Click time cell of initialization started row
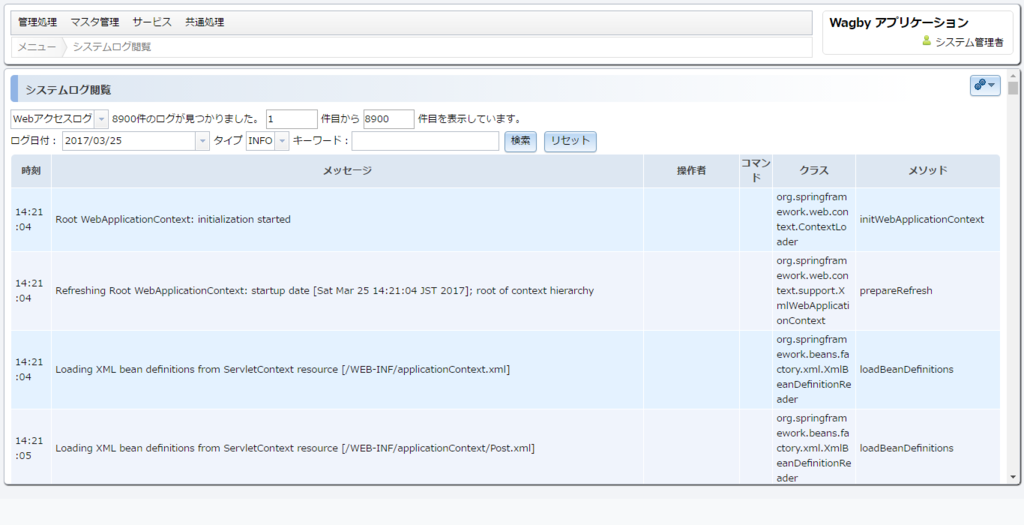The image size is (1024, 525). click(x=31, y=219)
